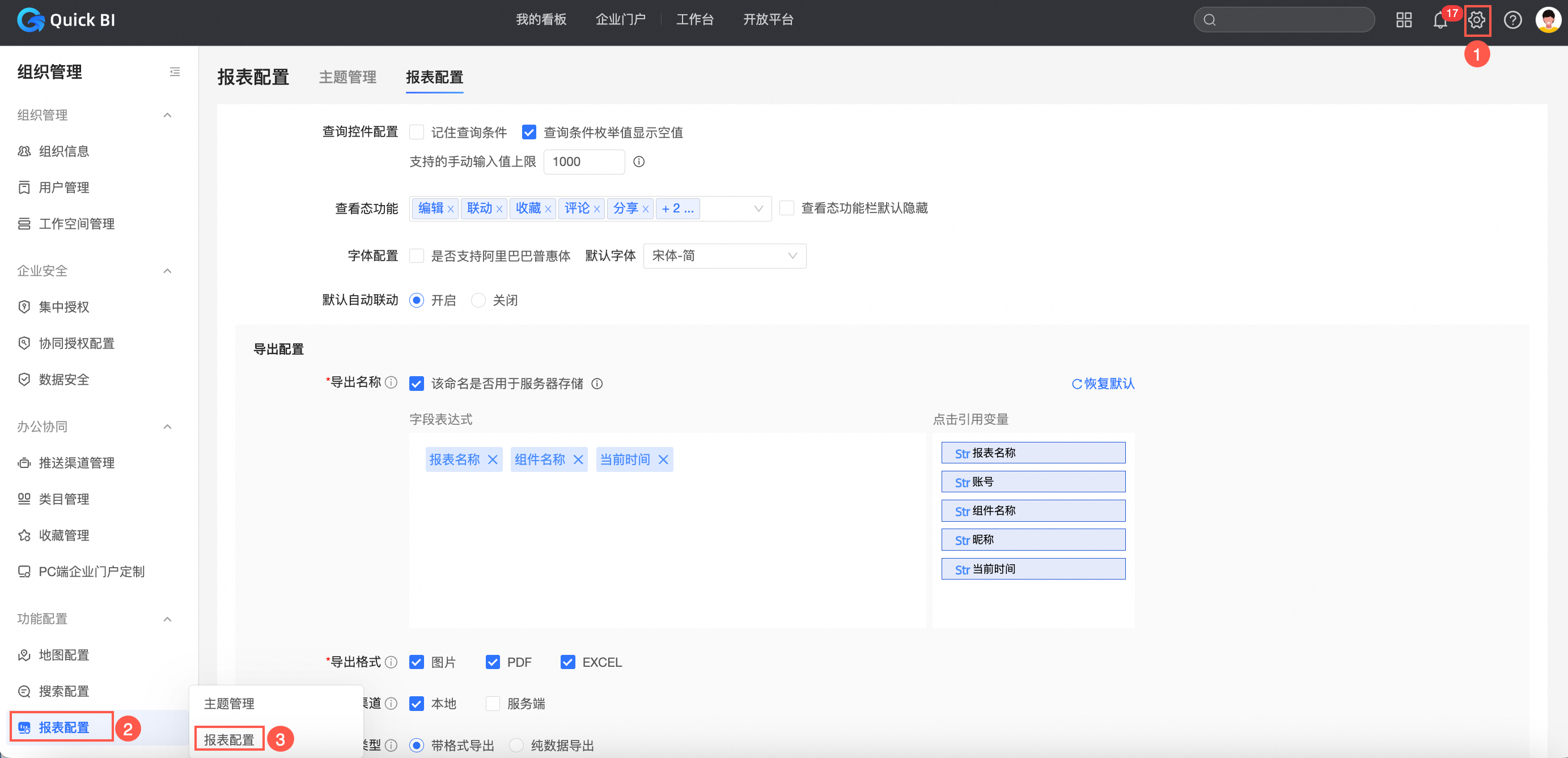This screenshot has width=1568, height=758.
Task: Enable 服务端 export channel
Action: [493, 704]
